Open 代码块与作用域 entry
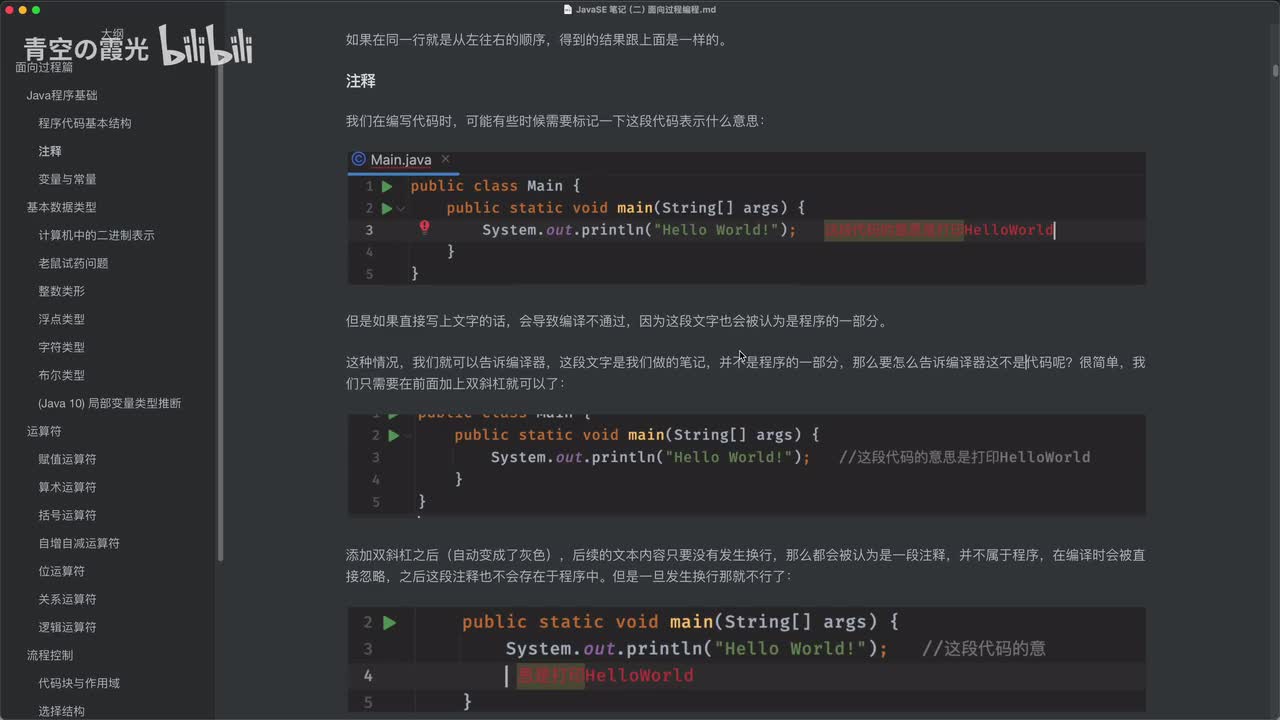This screenshot has height=720, width=1280. (x=79, y=683)
